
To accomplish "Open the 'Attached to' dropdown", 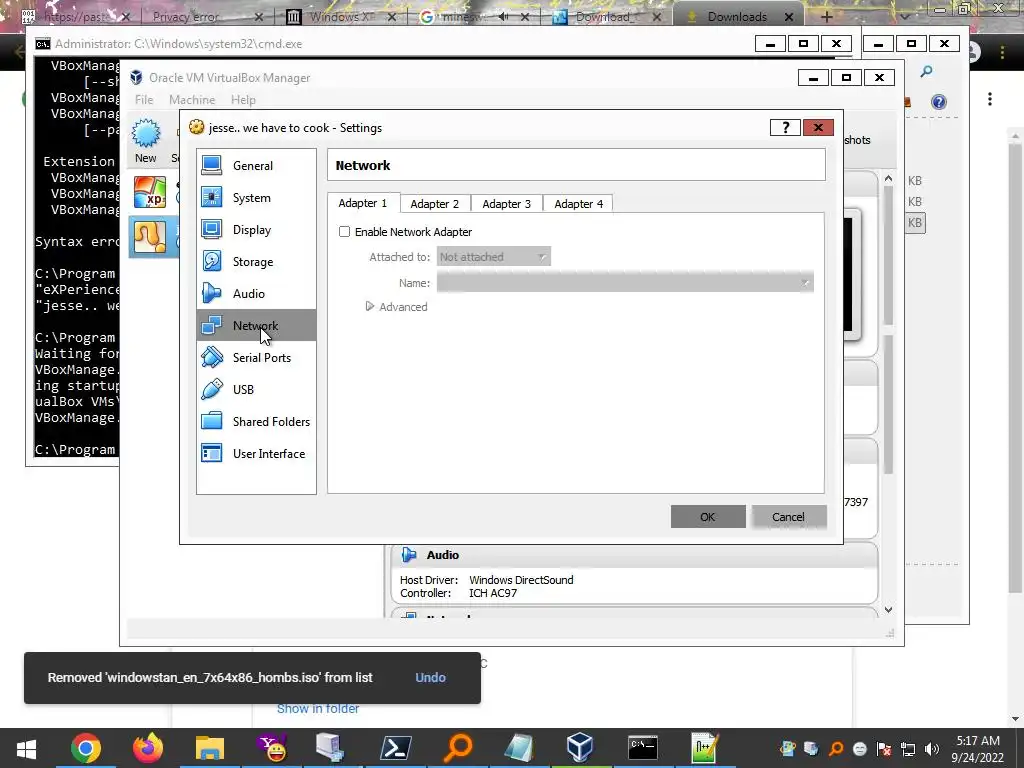I will pos(494,257).
